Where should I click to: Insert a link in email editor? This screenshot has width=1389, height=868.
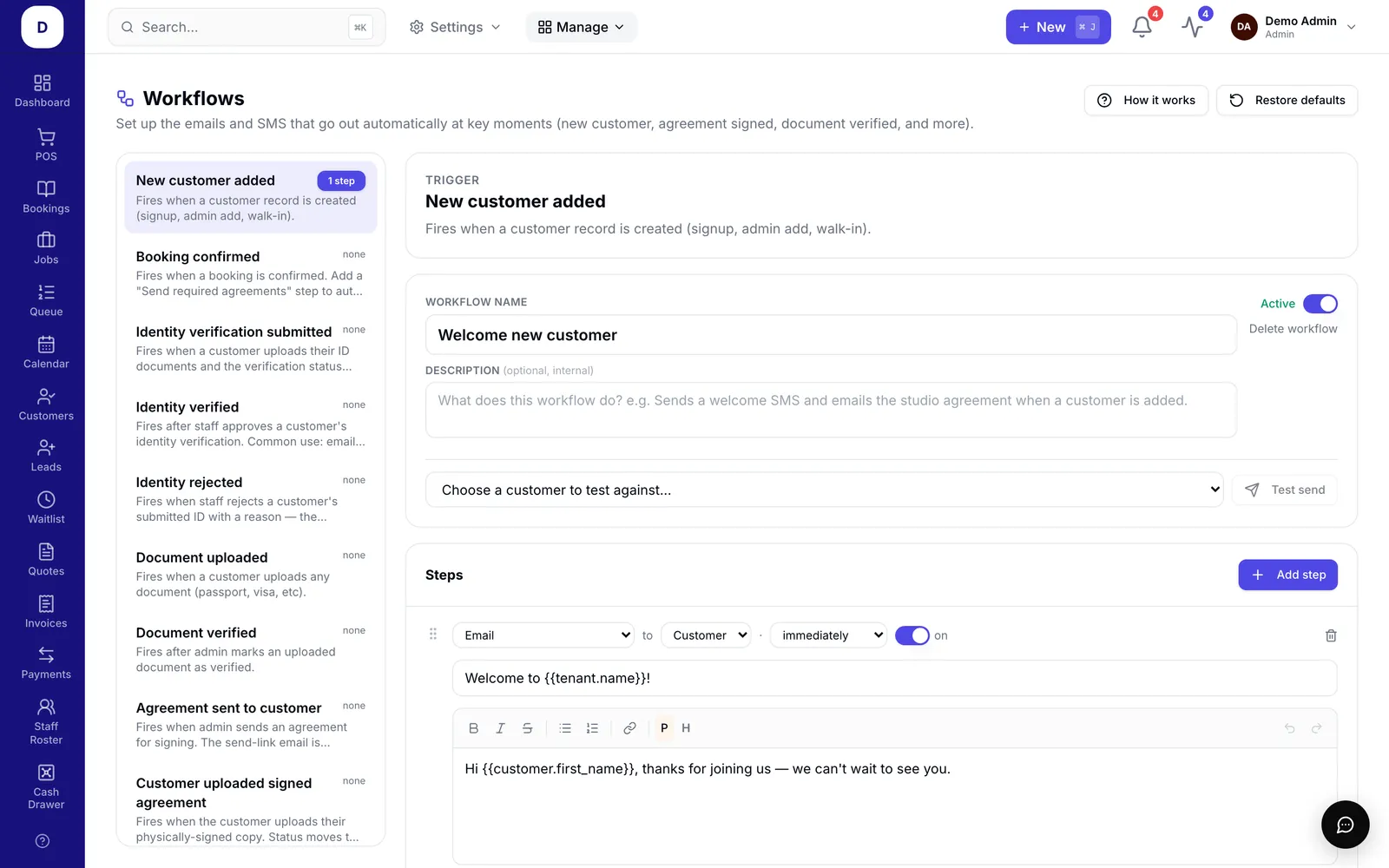(630, 728)
